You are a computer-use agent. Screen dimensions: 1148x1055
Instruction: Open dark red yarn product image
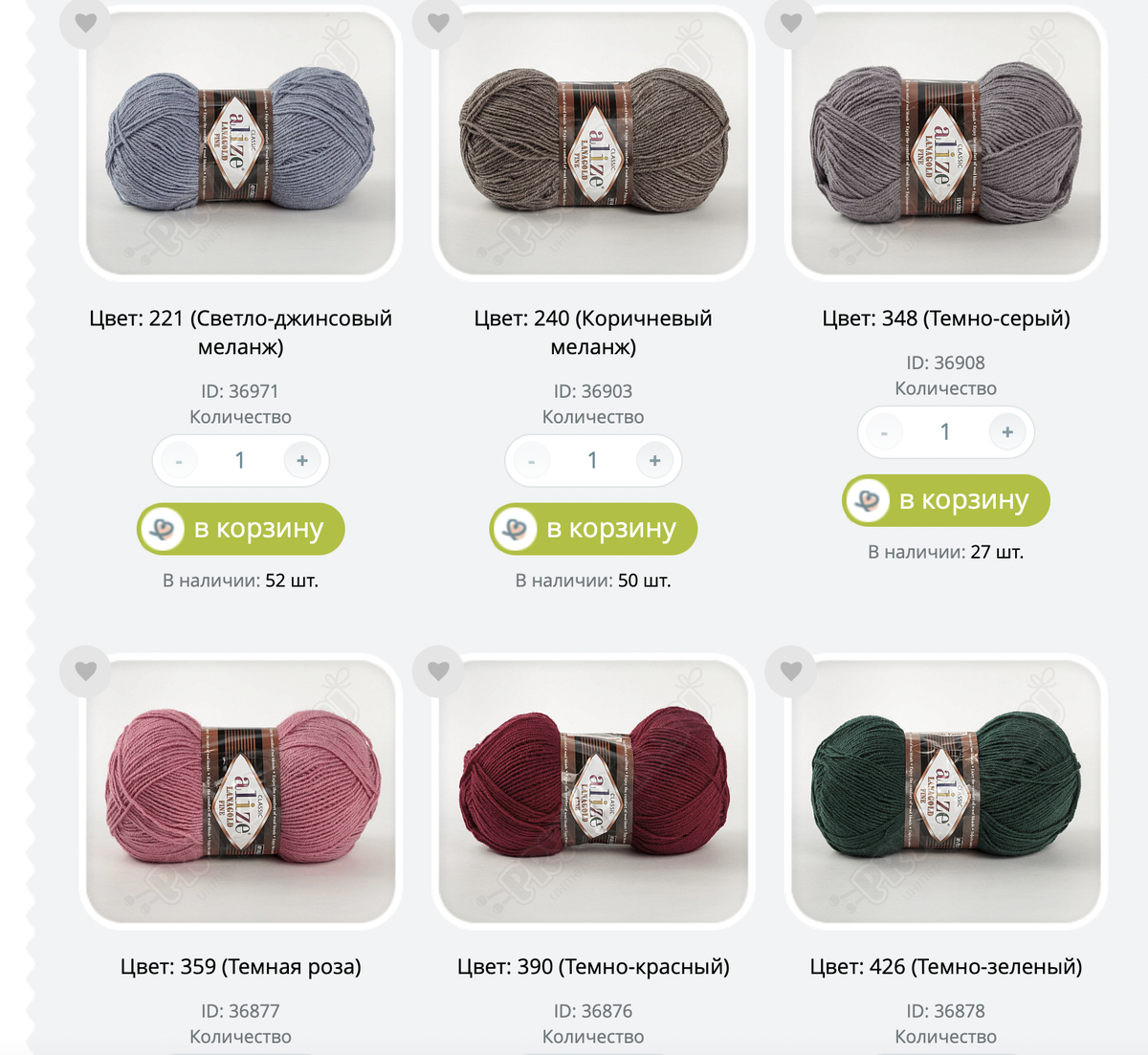point(593,792)
